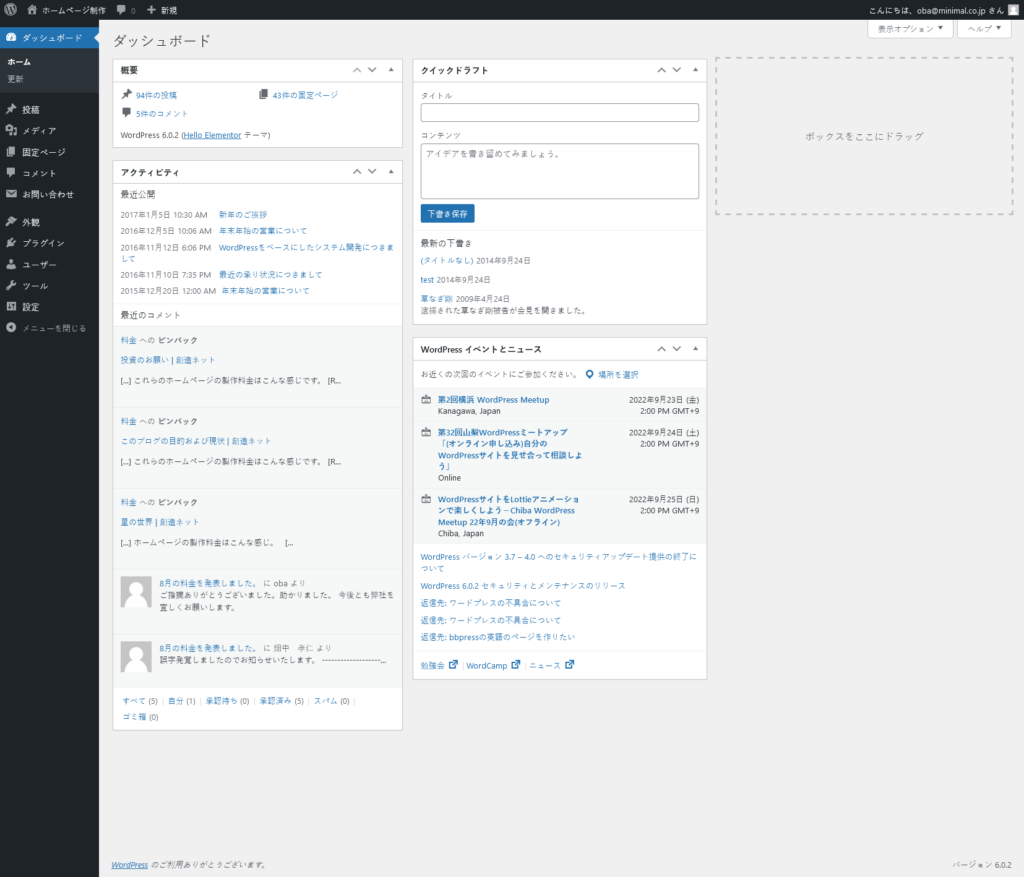Click the pages icon beside 43件の固定ページ
Viewport: 1024px width, 877px height.
[x=263, y=94]
